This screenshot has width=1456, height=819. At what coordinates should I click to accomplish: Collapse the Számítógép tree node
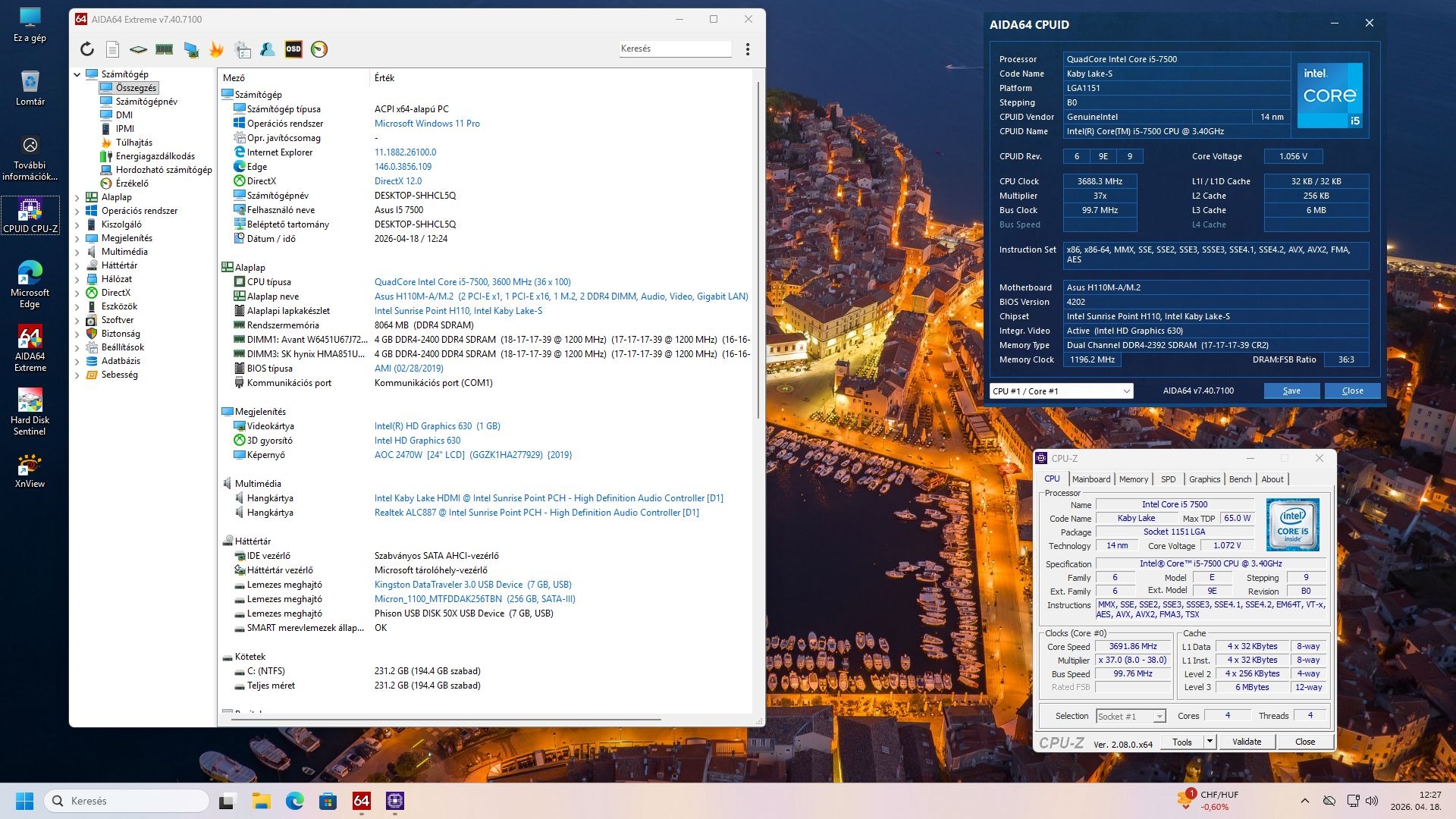77,74
